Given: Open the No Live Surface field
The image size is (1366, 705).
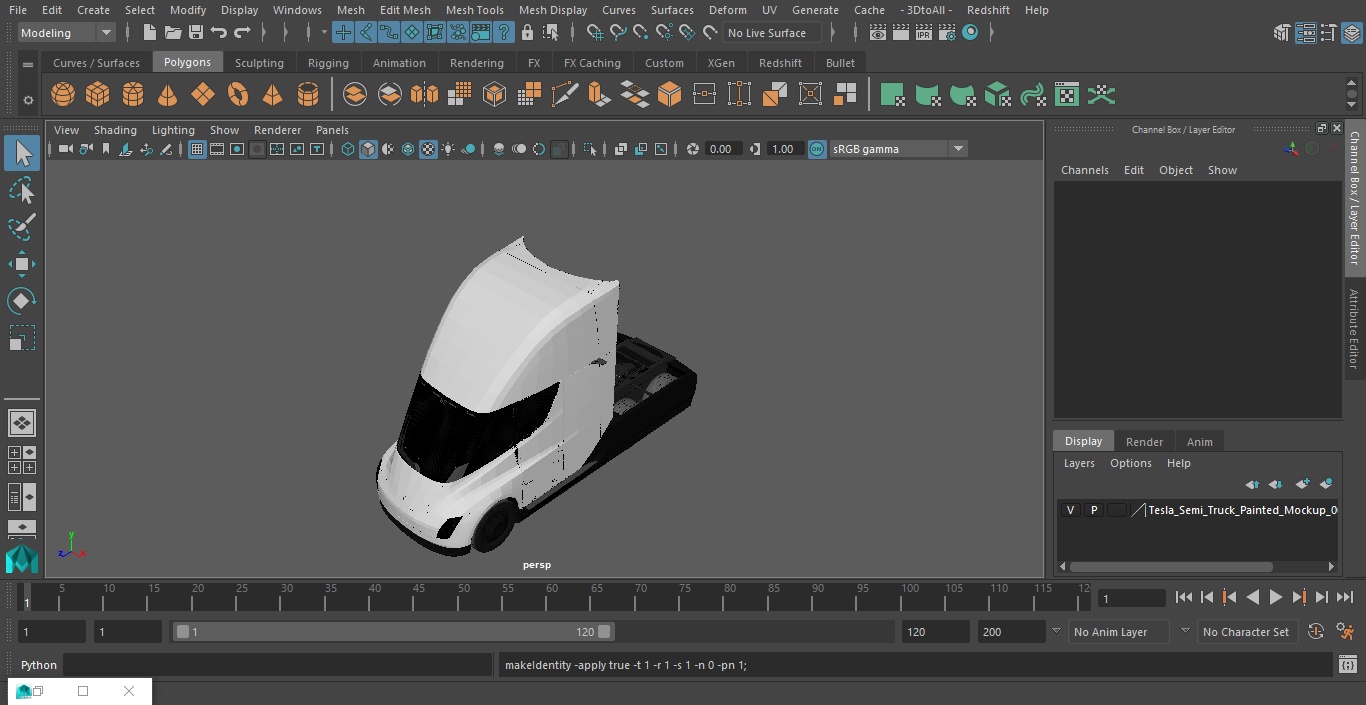Looking at the screenshot, I should coord(771,33).
